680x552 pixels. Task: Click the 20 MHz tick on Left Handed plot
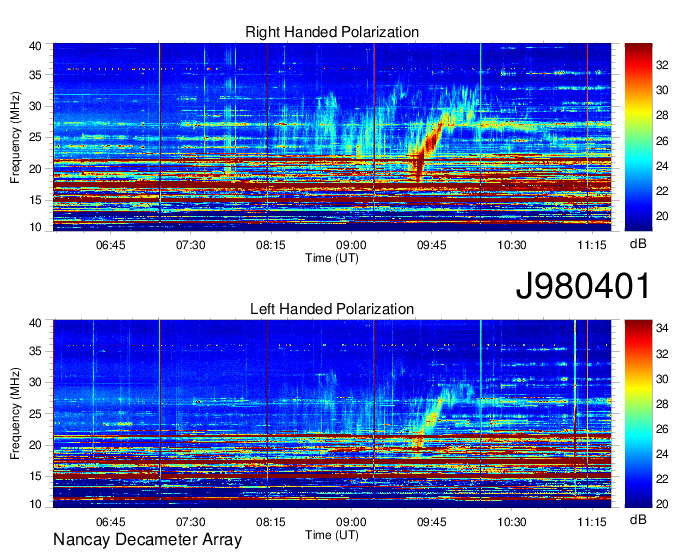pos(35,445)
